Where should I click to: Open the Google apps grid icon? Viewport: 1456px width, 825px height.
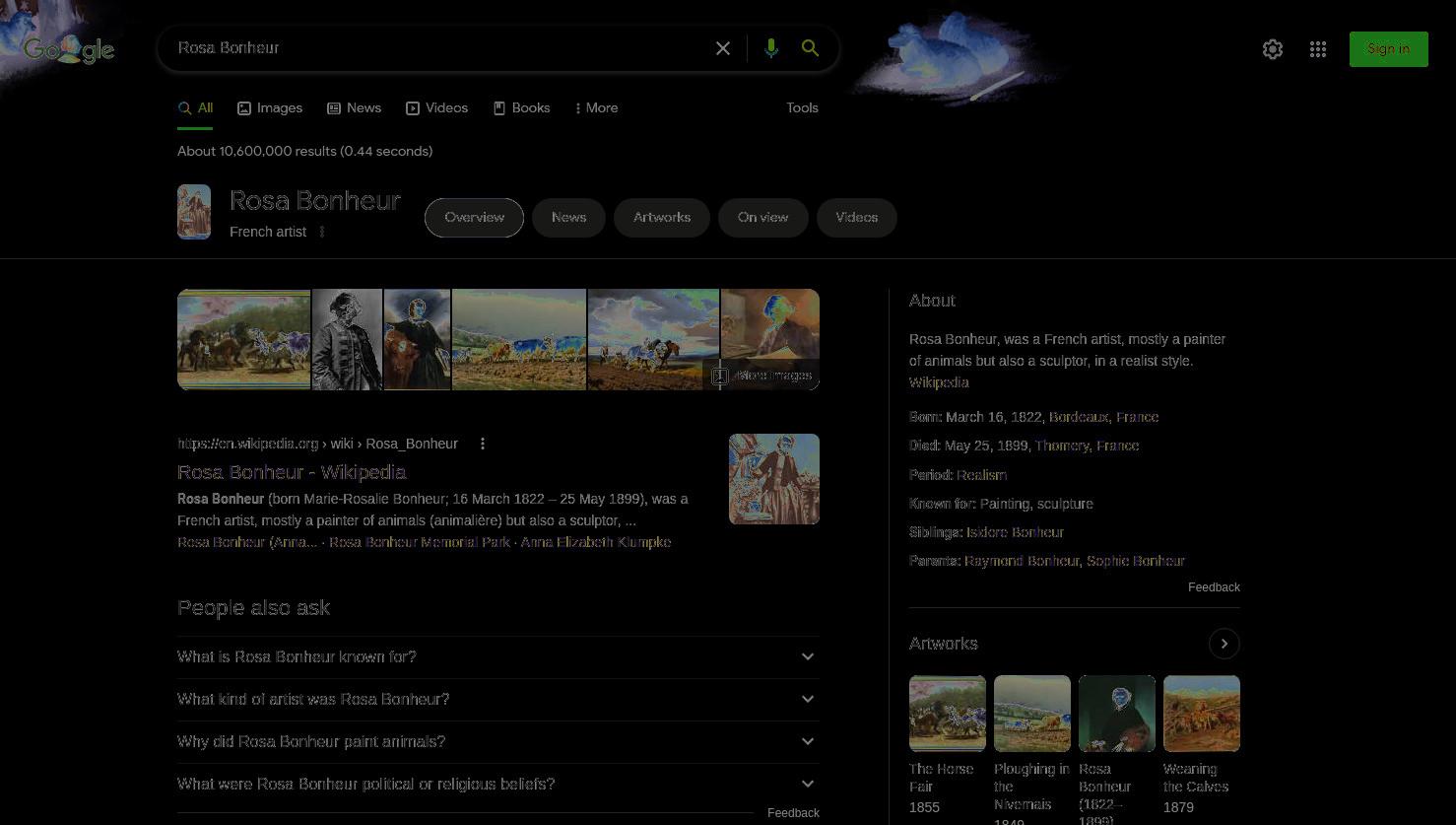pyautogui.click(x=1318, y=49)
